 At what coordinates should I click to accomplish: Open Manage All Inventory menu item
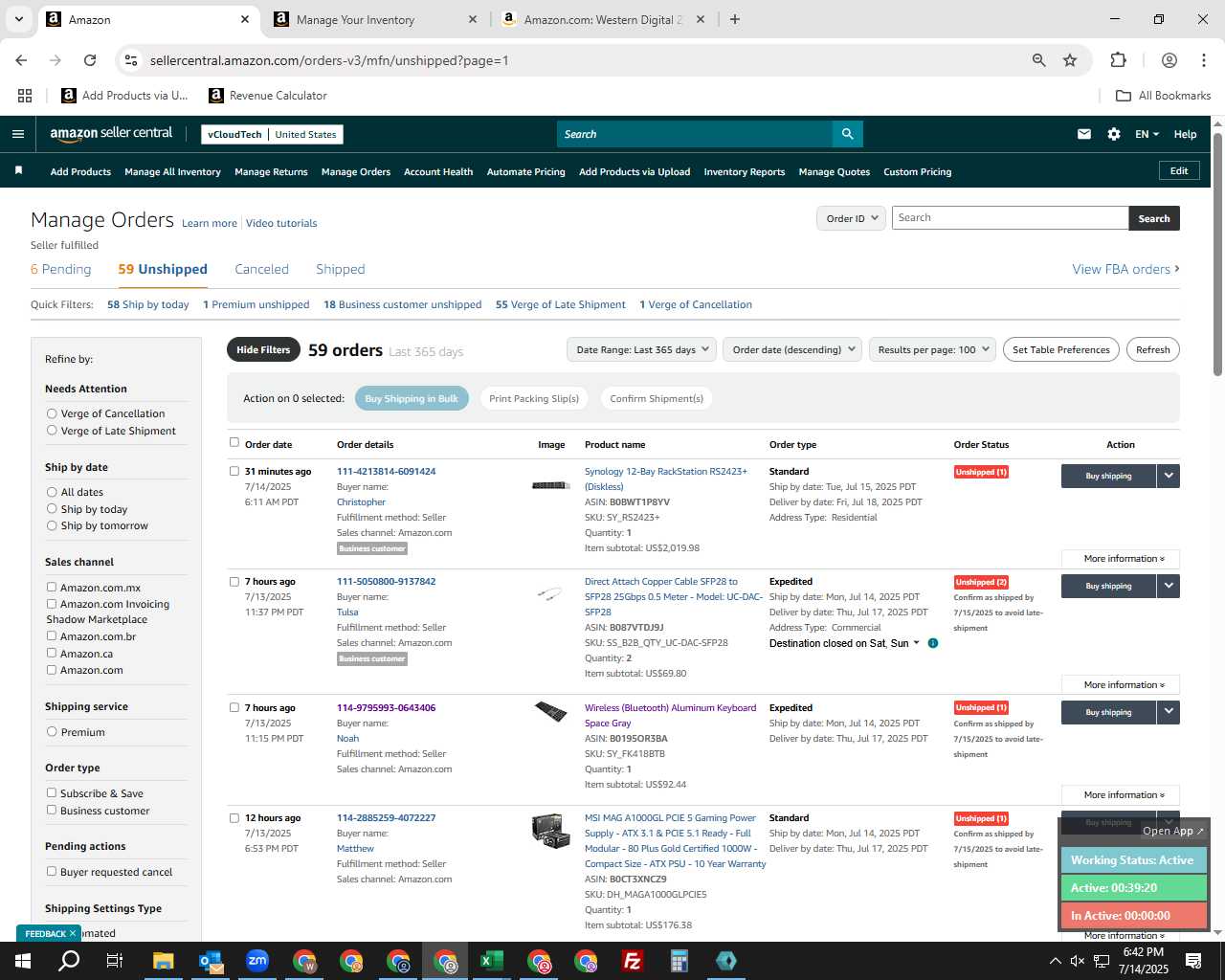click(x=172, y=172)
